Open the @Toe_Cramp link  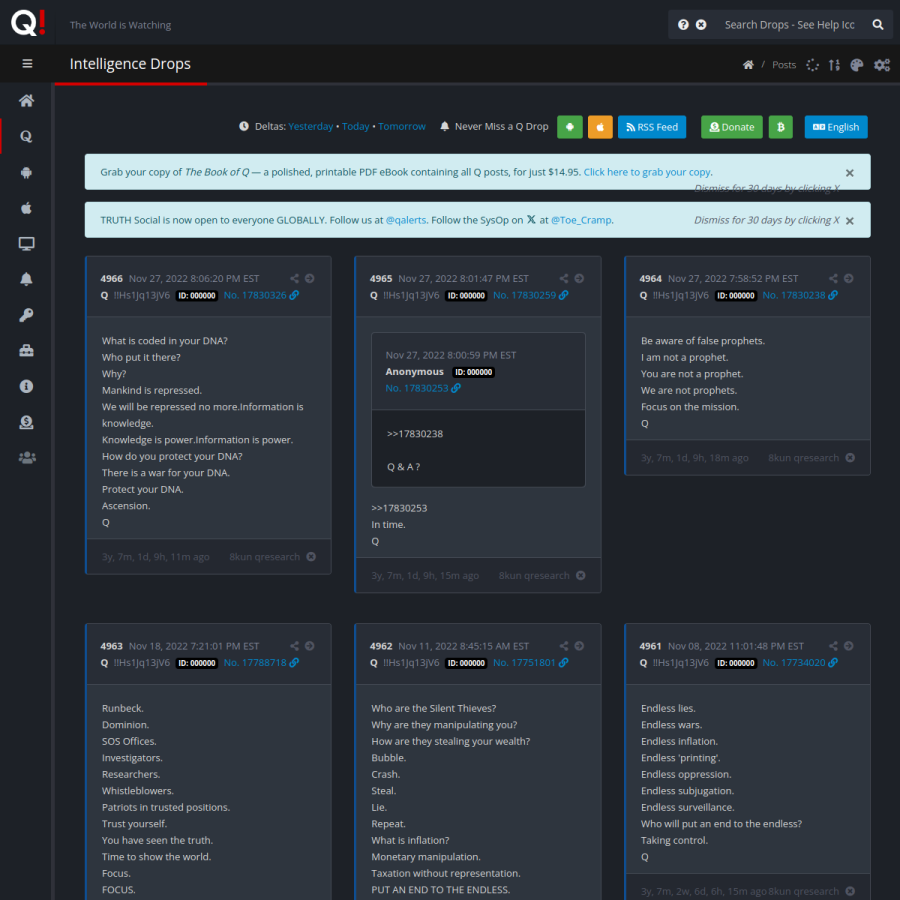pos(581,220)
